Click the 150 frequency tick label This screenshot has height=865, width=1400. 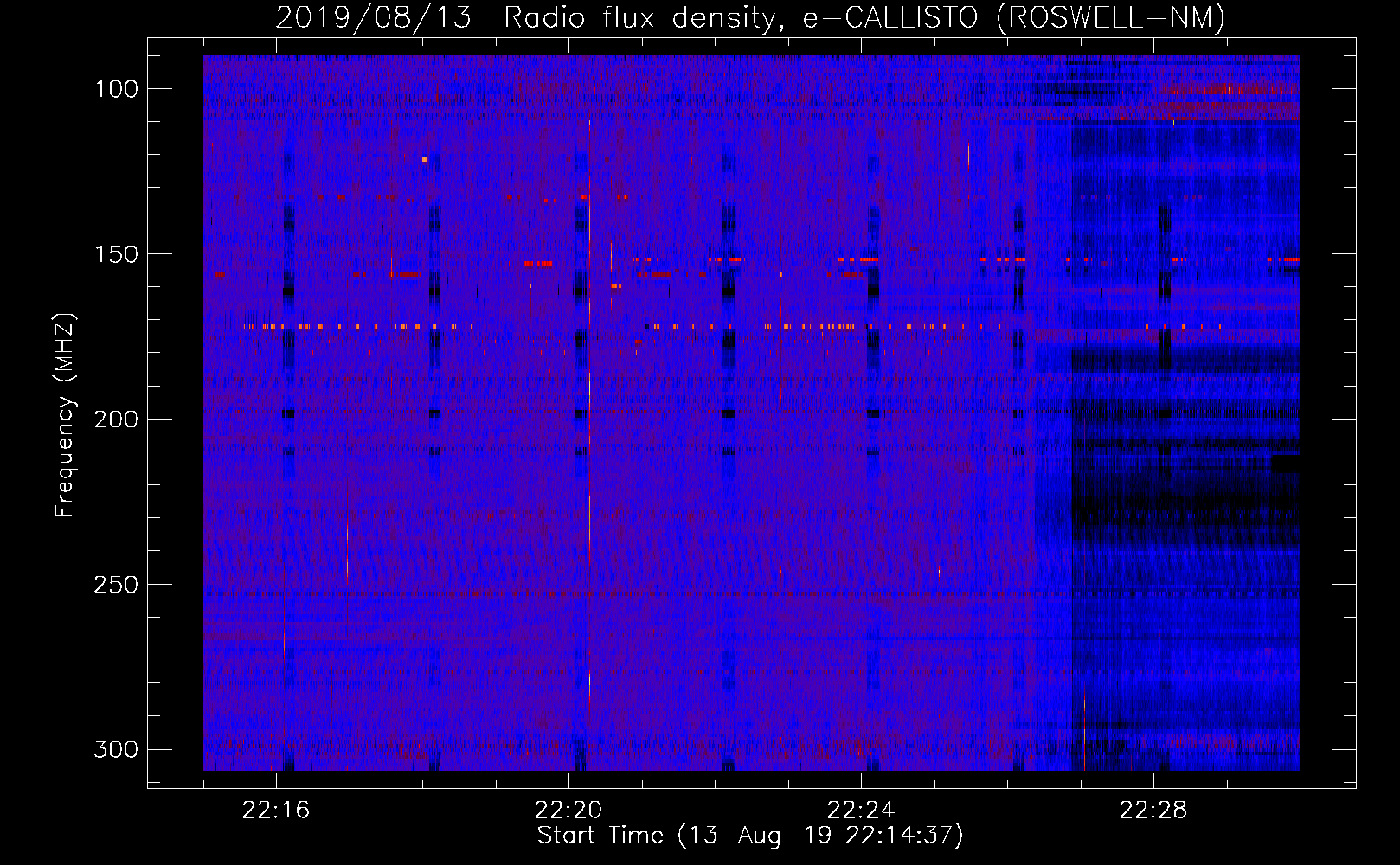point(116,254)
